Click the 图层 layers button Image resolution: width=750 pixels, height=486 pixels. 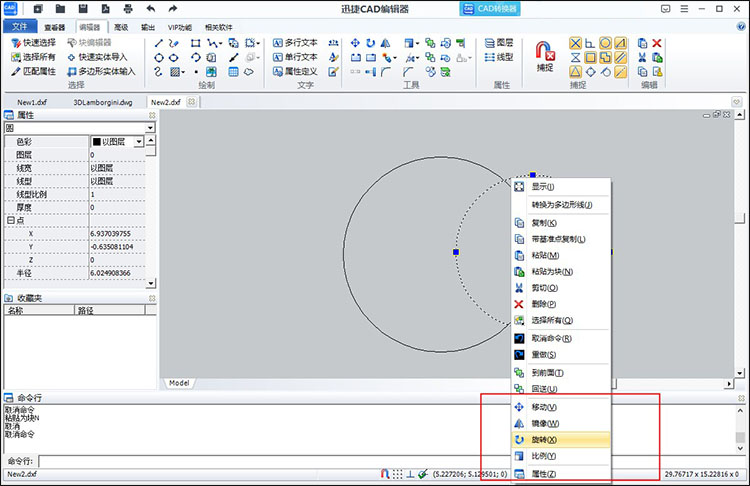pyautogui.click(x=499, y=43)
